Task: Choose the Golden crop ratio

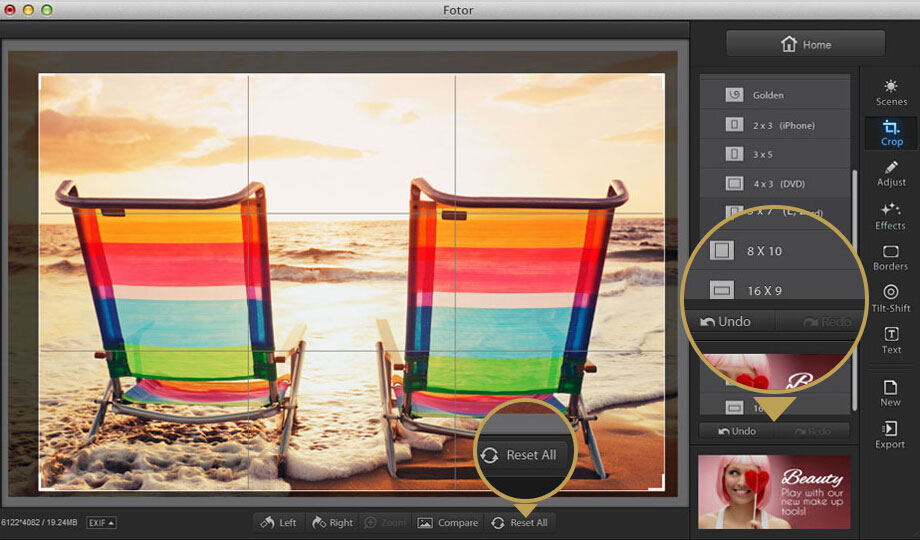Action: [x=774, y=94]
